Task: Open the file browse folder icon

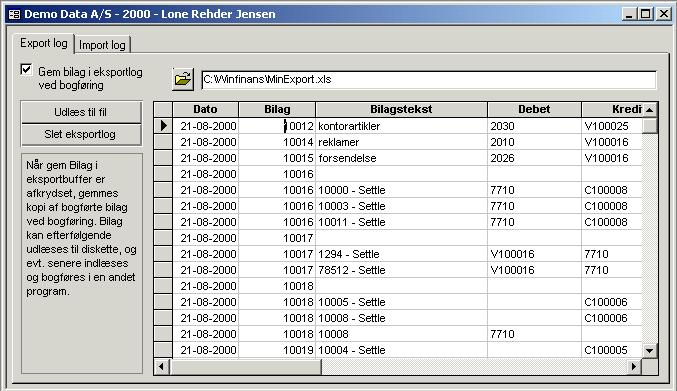Action: (183, 79)
